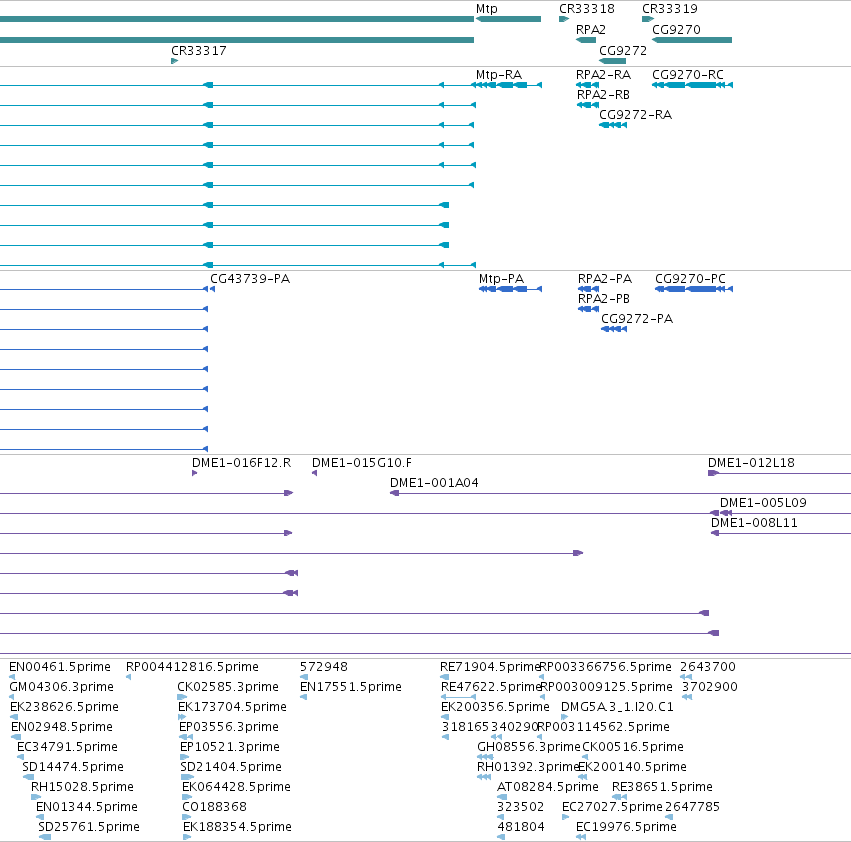Screen dimensions: 851x842
Task: Click the EN17551.5prime EST label
Action: tap(351, 687)
